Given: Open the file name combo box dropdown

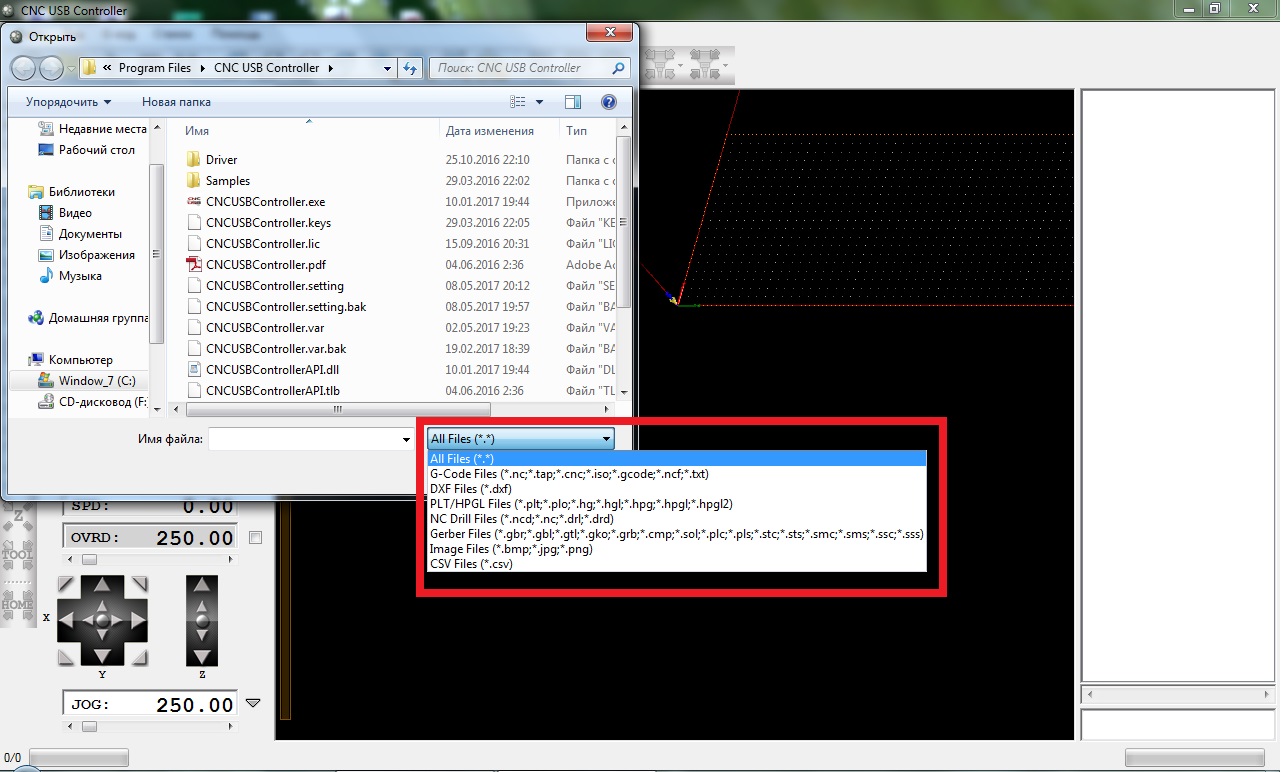Looking at the screenshot, I should 406,439.
